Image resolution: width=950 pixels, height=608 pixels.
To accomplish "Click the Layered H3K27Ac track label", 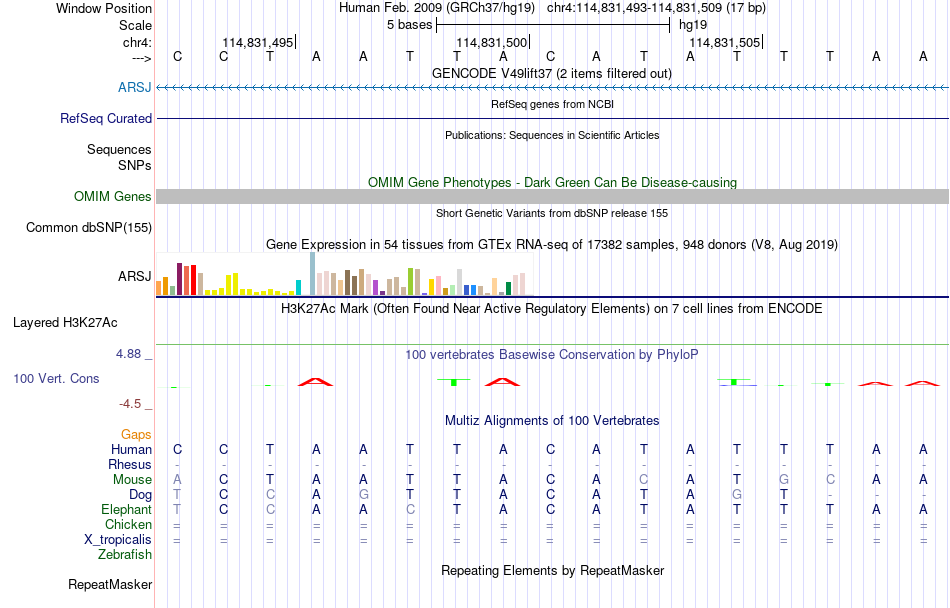I will pos(65,322).
